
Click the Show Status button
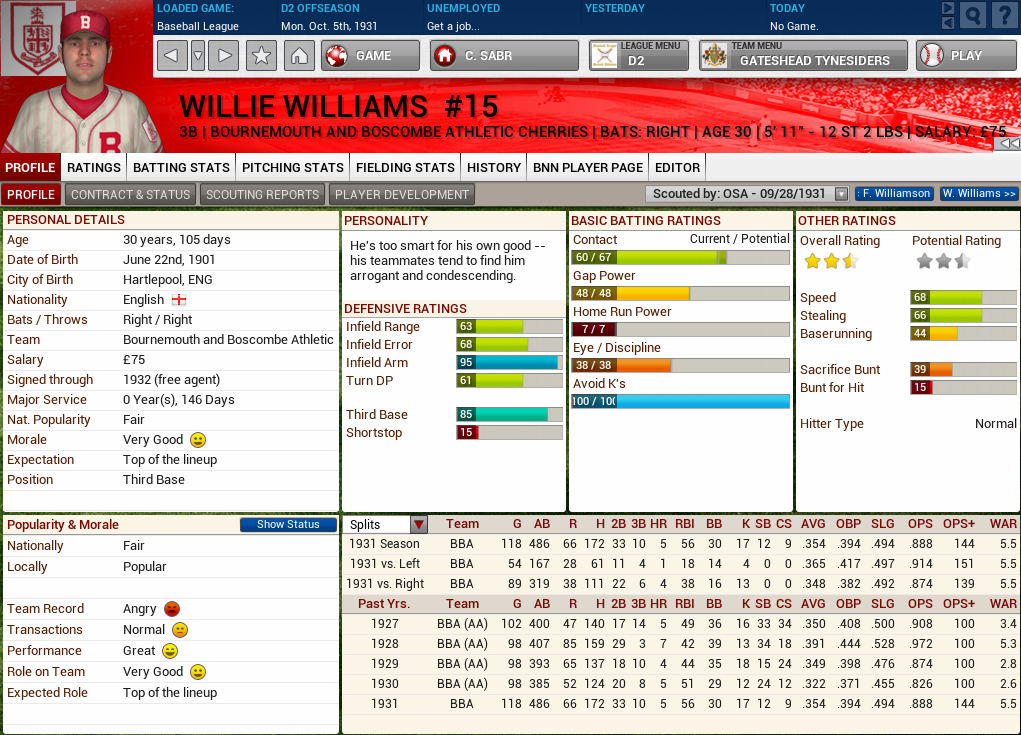(x=288, y=524)
